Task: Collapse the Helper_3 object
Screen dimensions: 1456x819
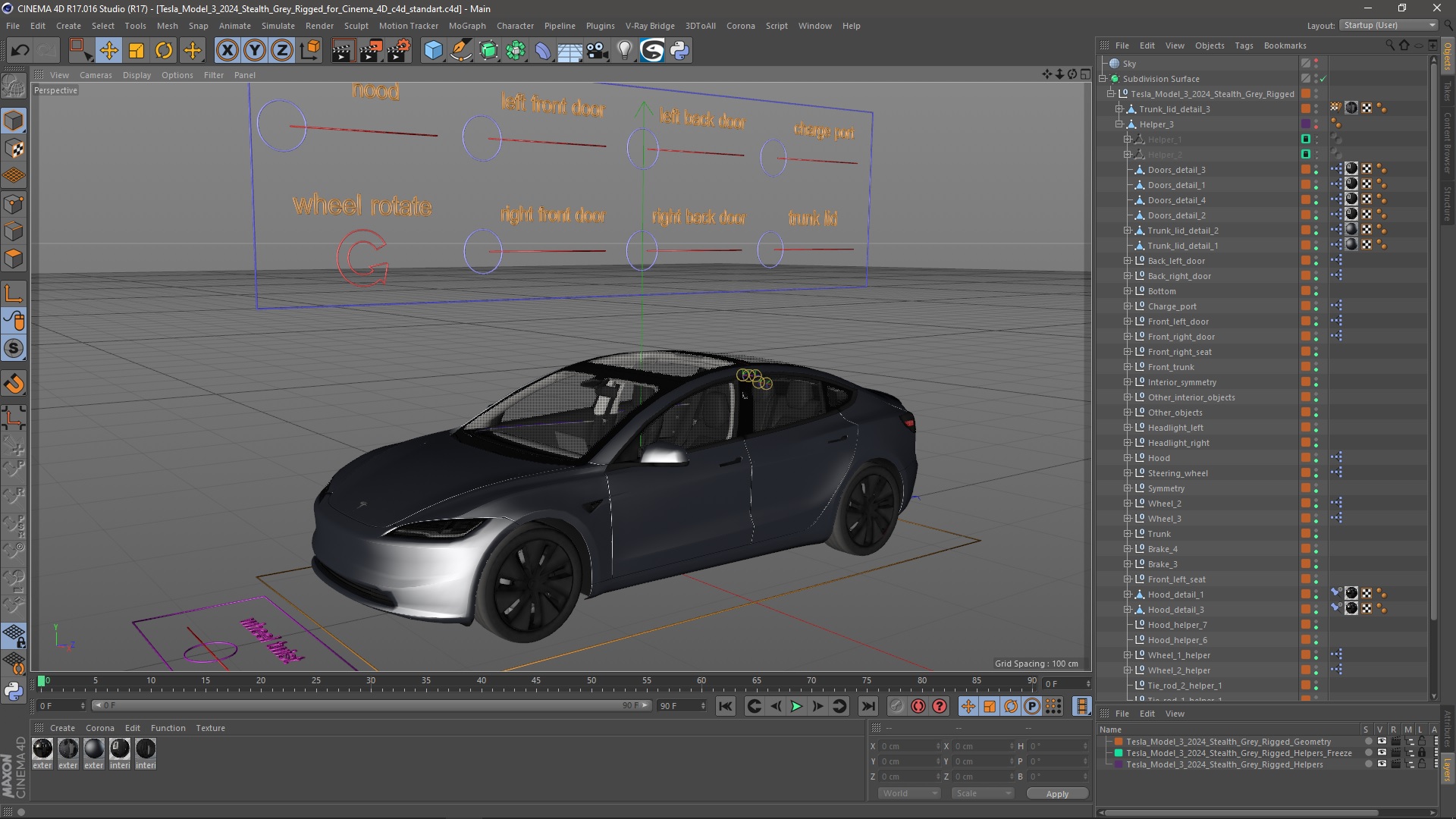Action: tap(1119, 124)
